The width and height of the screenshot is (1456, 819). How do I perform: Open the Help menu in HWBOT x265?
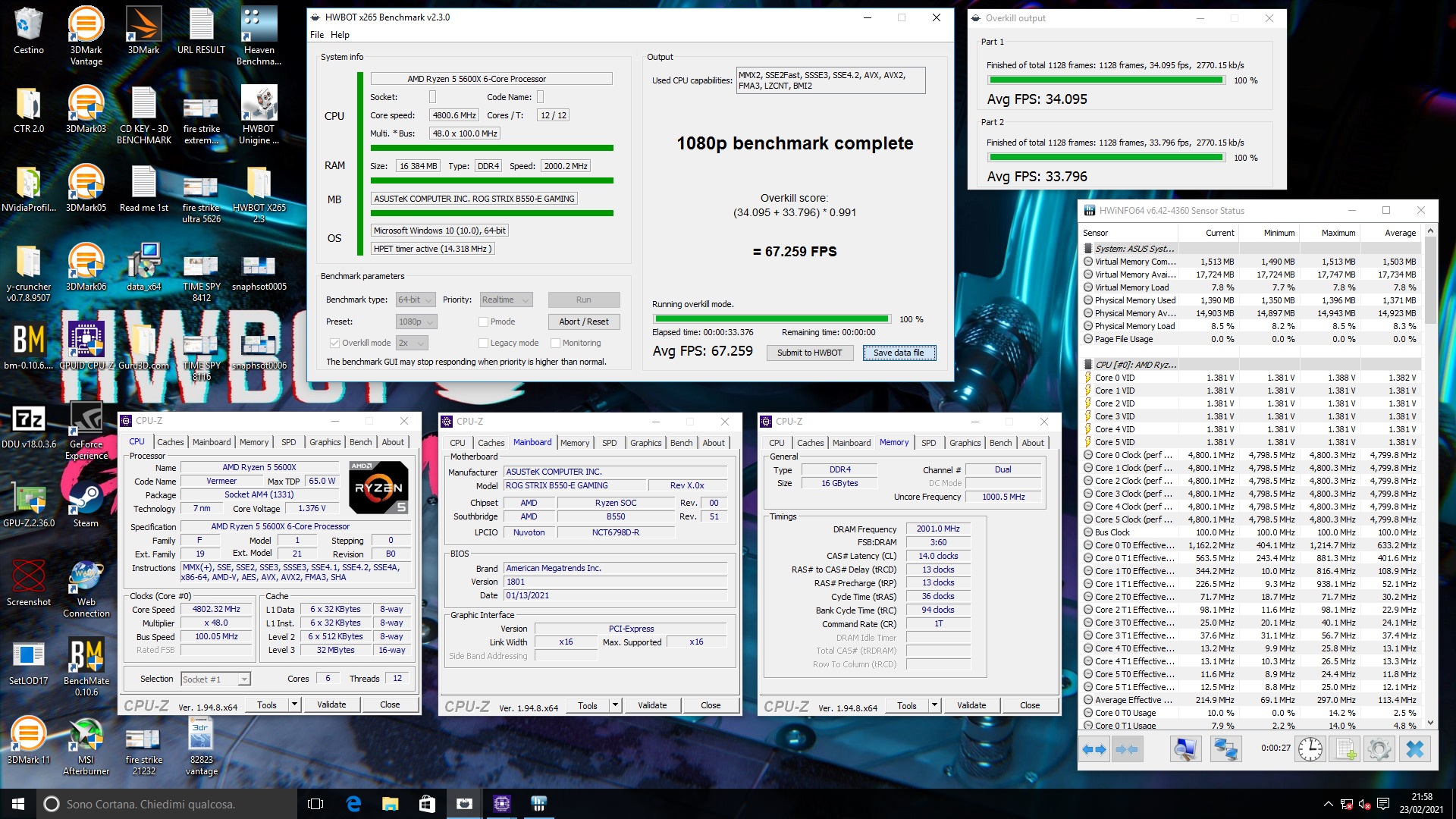(340, 35)
